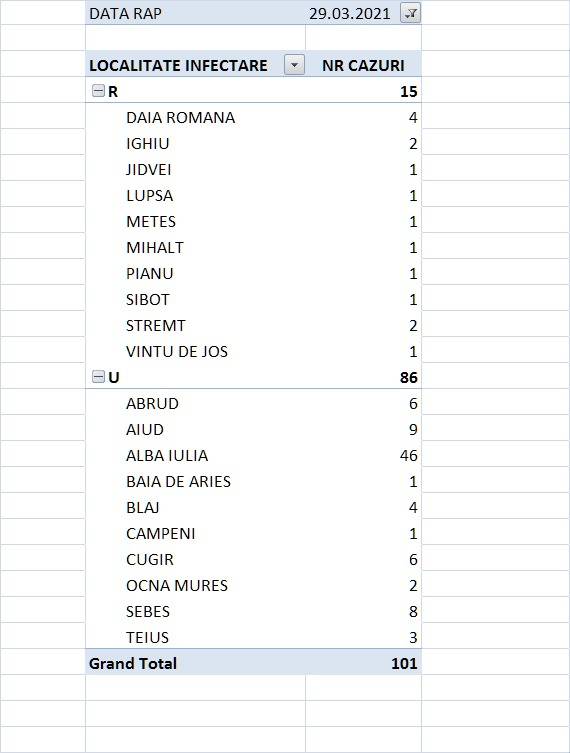This screenshot has width=570, height=753.
Task: Collapse the U group
Action: (98, 376)
